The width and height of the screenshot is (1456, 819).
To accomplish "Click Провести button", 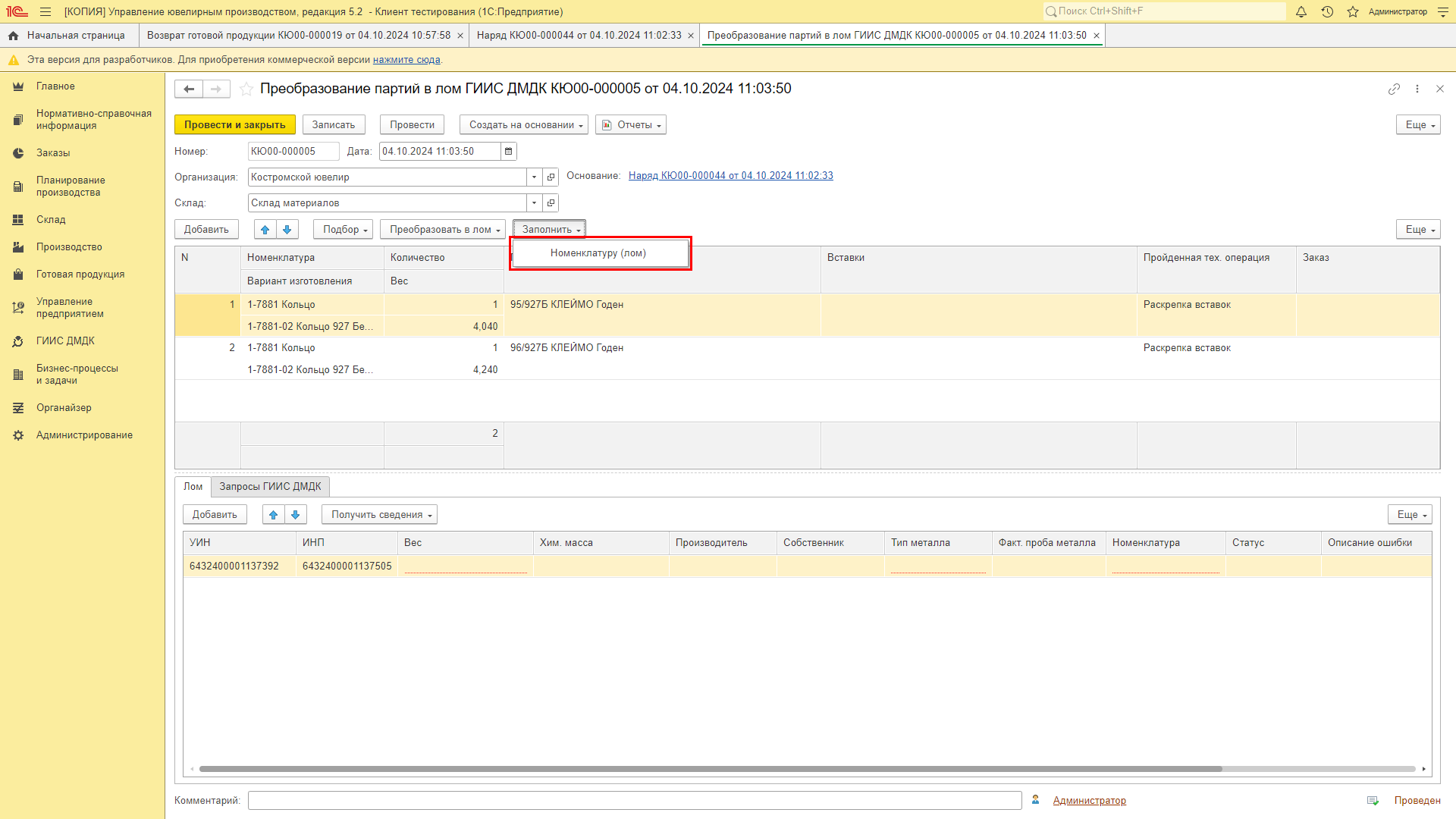I will pos(413,125).
